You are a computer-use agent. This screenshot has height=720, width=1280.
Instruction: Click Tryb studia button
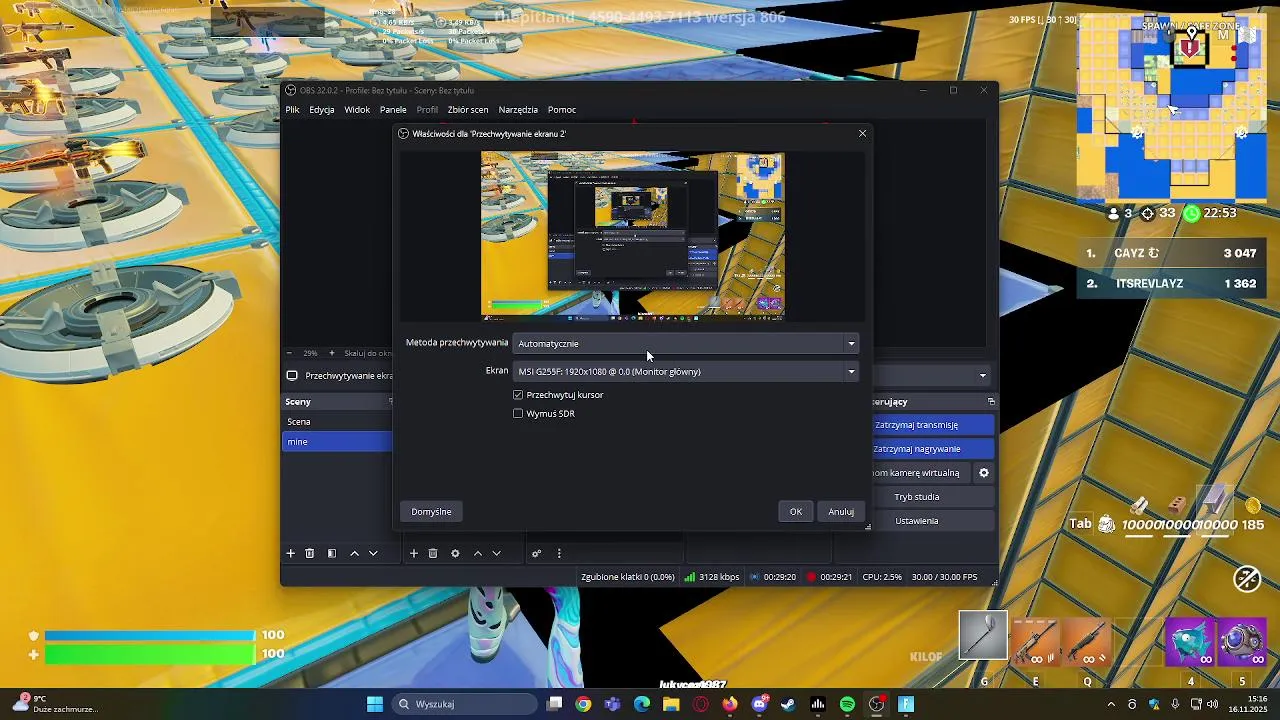(933, 497)
